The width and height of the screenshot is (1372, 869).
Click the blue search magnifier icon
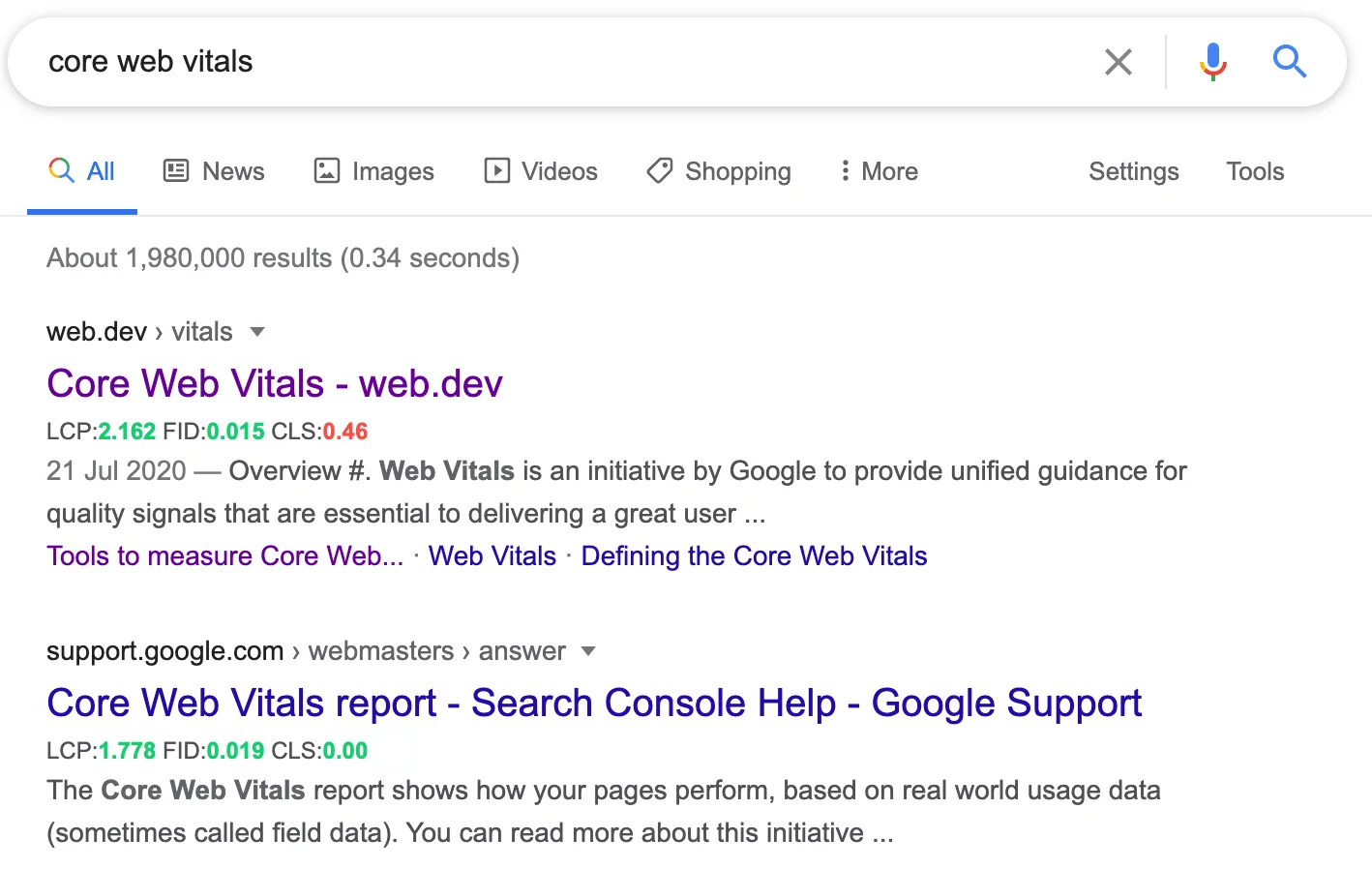coord(1290,61)
